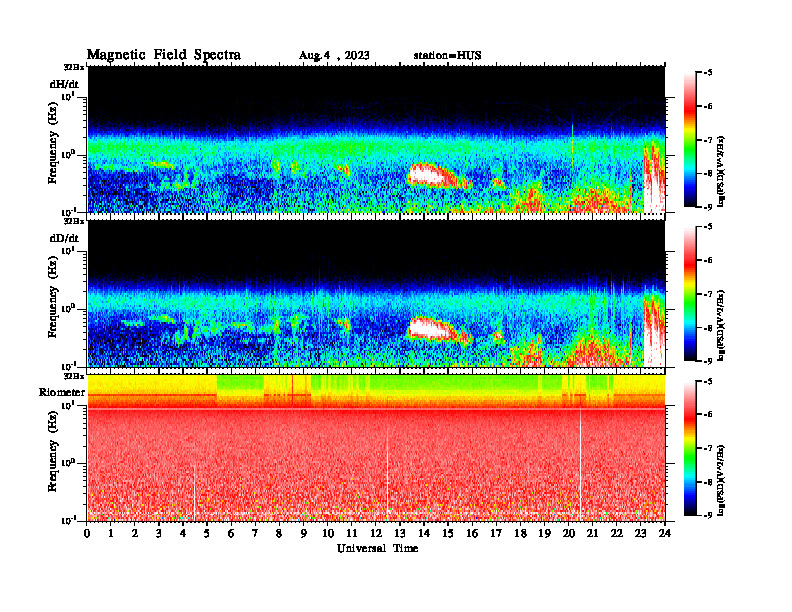Click the log(PSD) label beside Riometer color bar
The height and width of the screenshot is (612, 792).
tap(721, 480)
